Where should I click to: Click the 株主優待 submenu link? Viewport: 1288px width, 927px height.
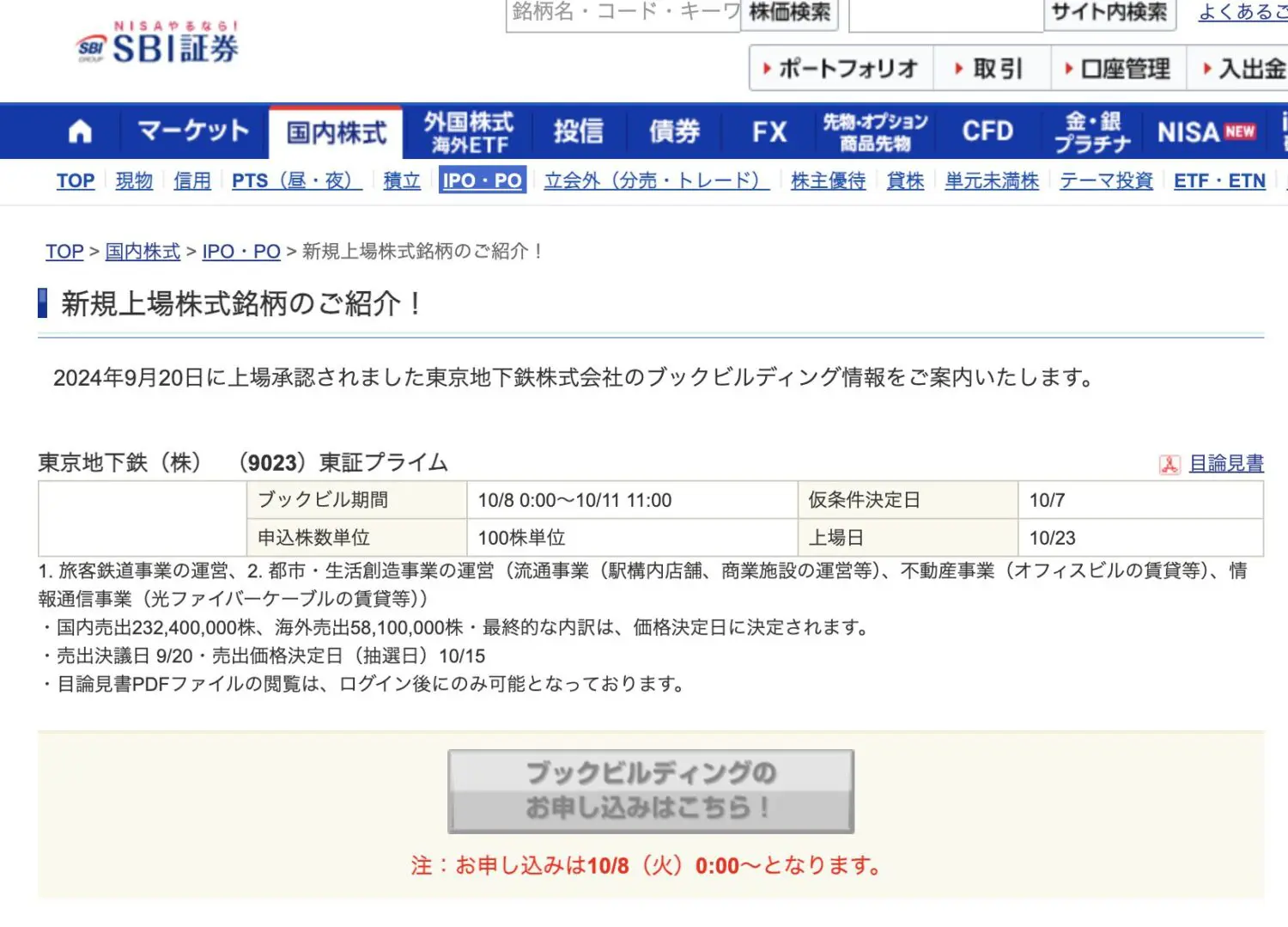pyautogui.click(x=828, y=181)
